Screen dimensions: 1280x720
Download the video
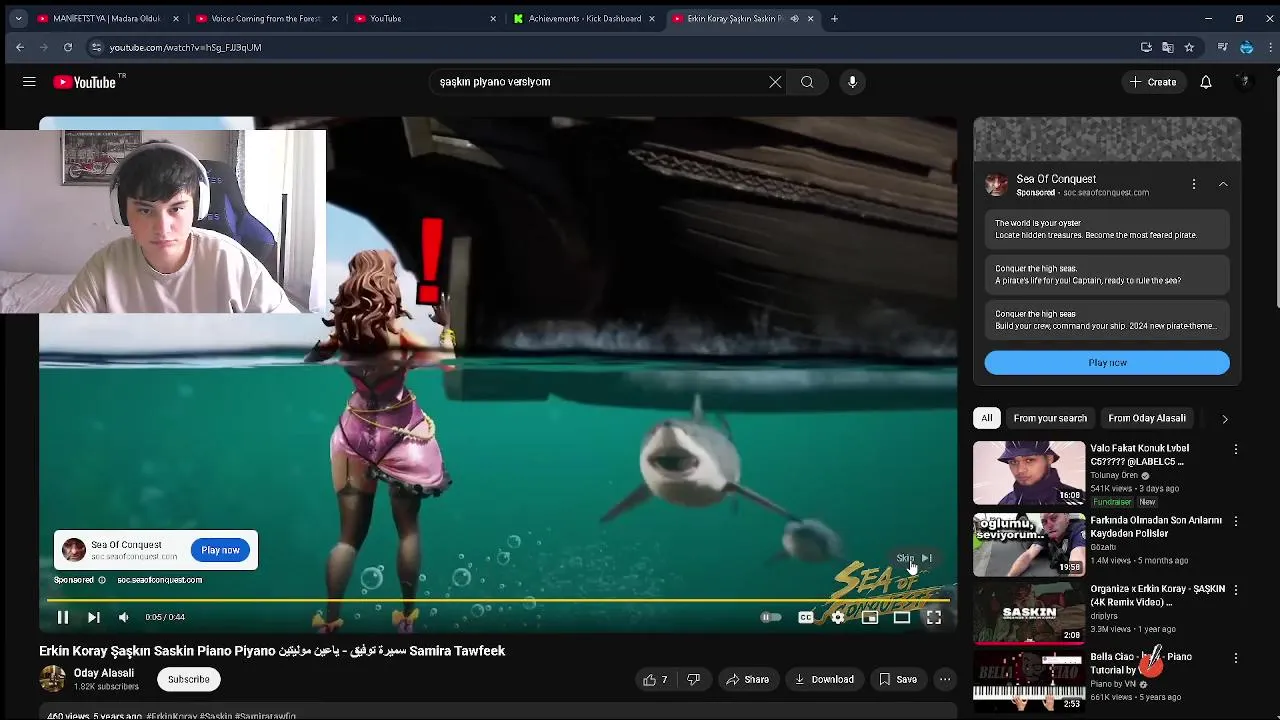click(824, 680)
